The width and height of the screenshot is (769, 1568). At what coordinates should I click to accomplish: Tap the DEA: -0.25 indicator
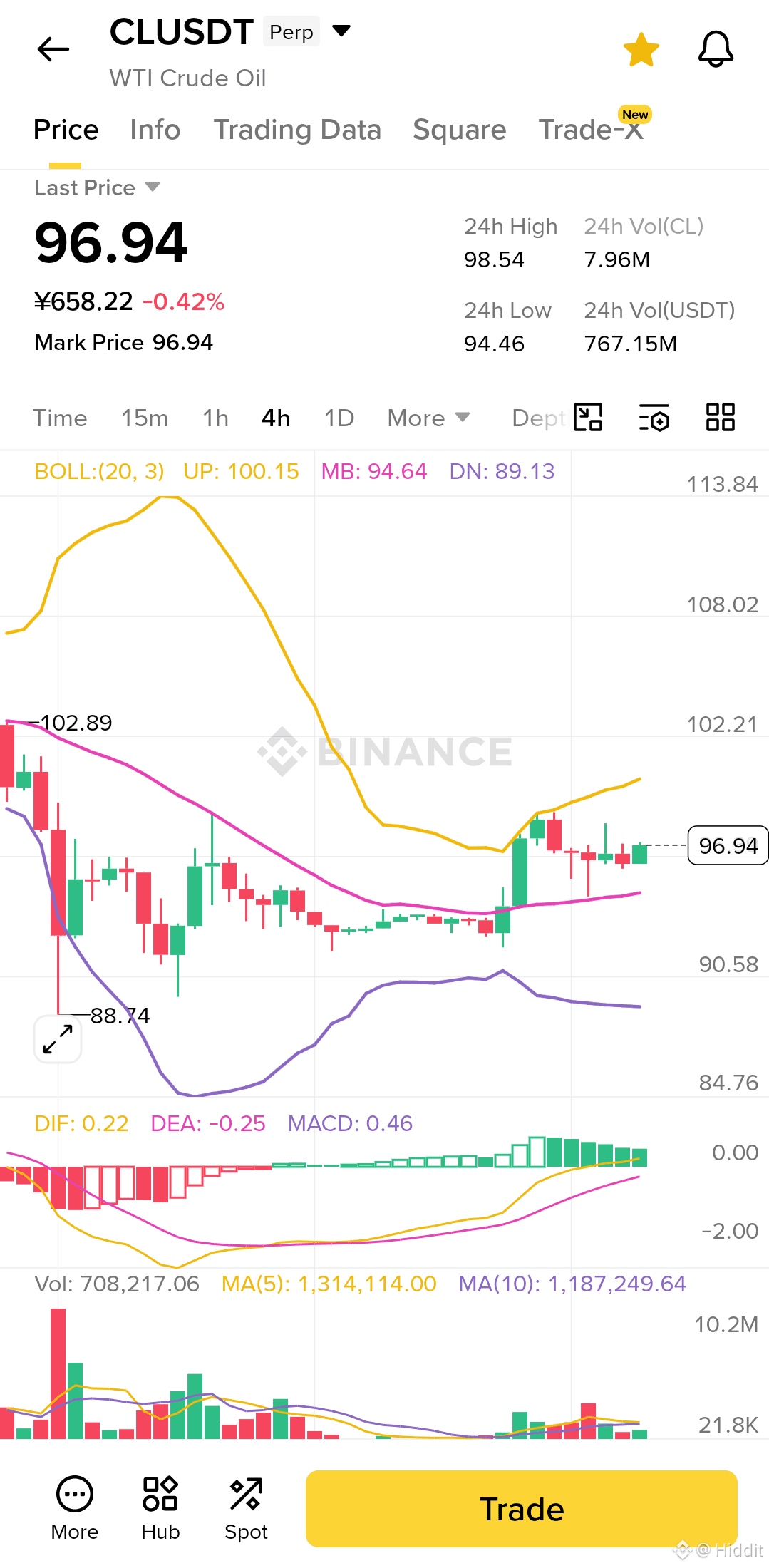click(208, 1123)
